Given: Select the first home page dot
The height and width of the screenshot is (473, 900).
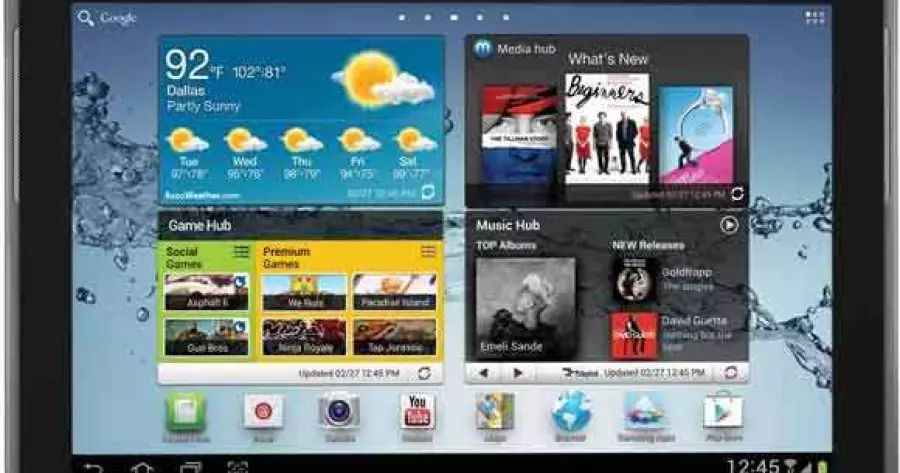Looking at the screenshot, I should 402,17.
